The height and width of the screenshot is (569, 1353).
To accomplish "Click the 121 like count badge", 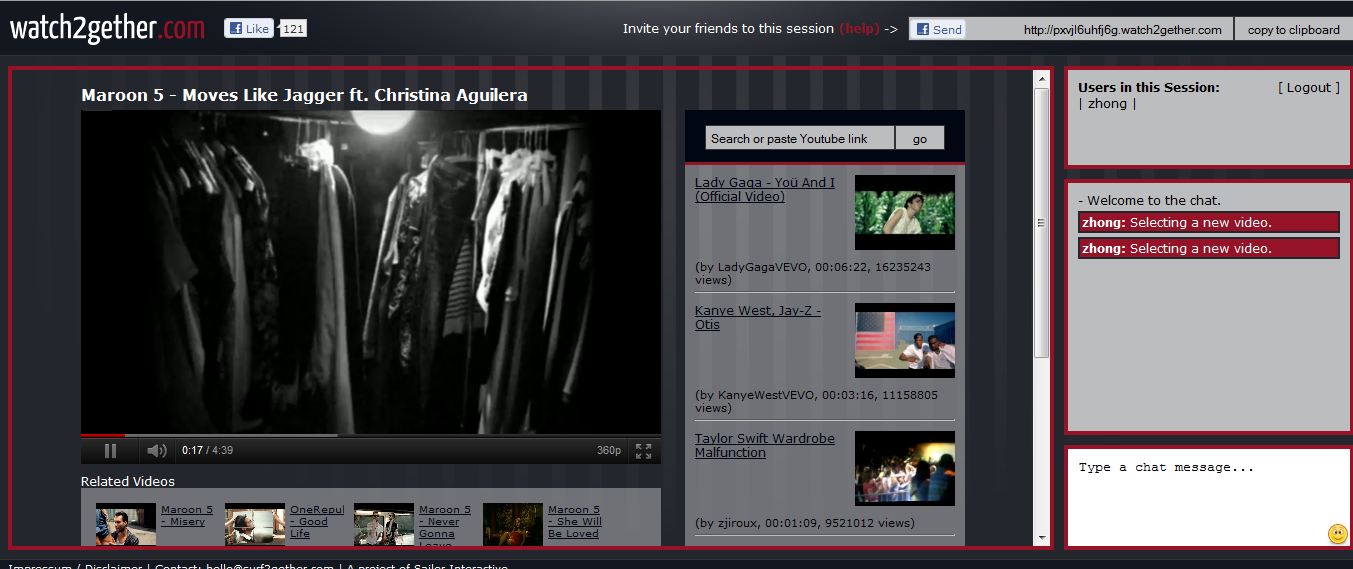I will [x=292, y=29].
